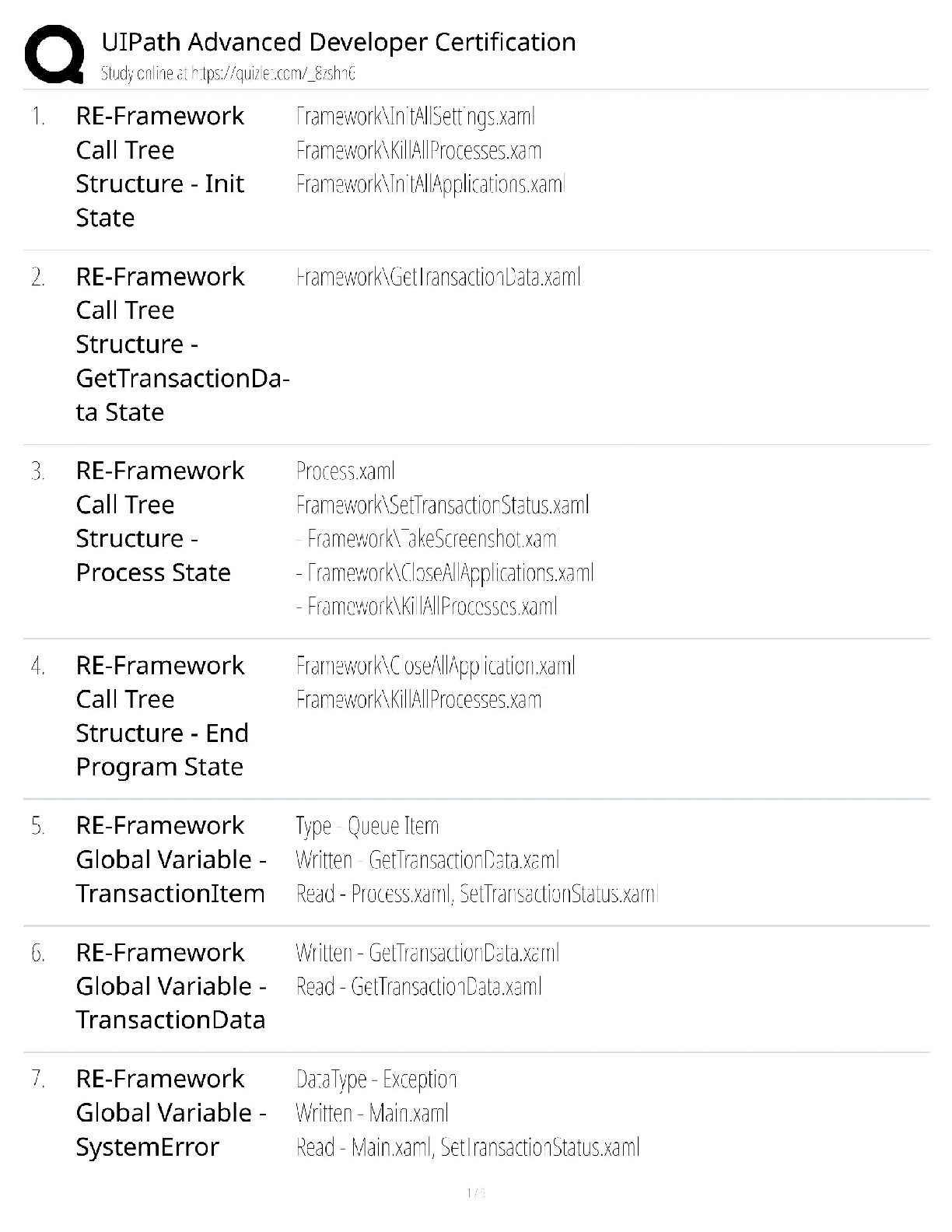Select the End Program State term
The height and width of the screenshot is (1232, 952).
tap(162, 716)
